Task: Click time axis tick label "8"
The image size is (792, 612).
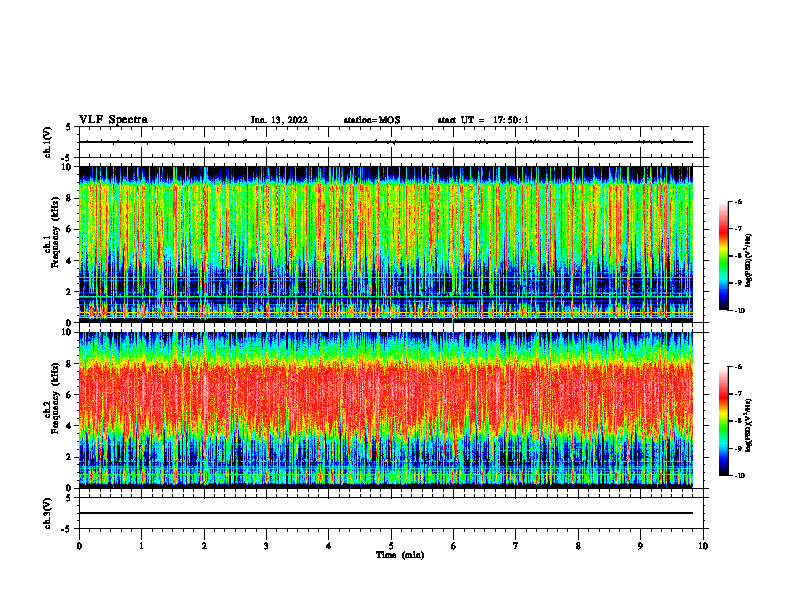Action: click(578, 546)
